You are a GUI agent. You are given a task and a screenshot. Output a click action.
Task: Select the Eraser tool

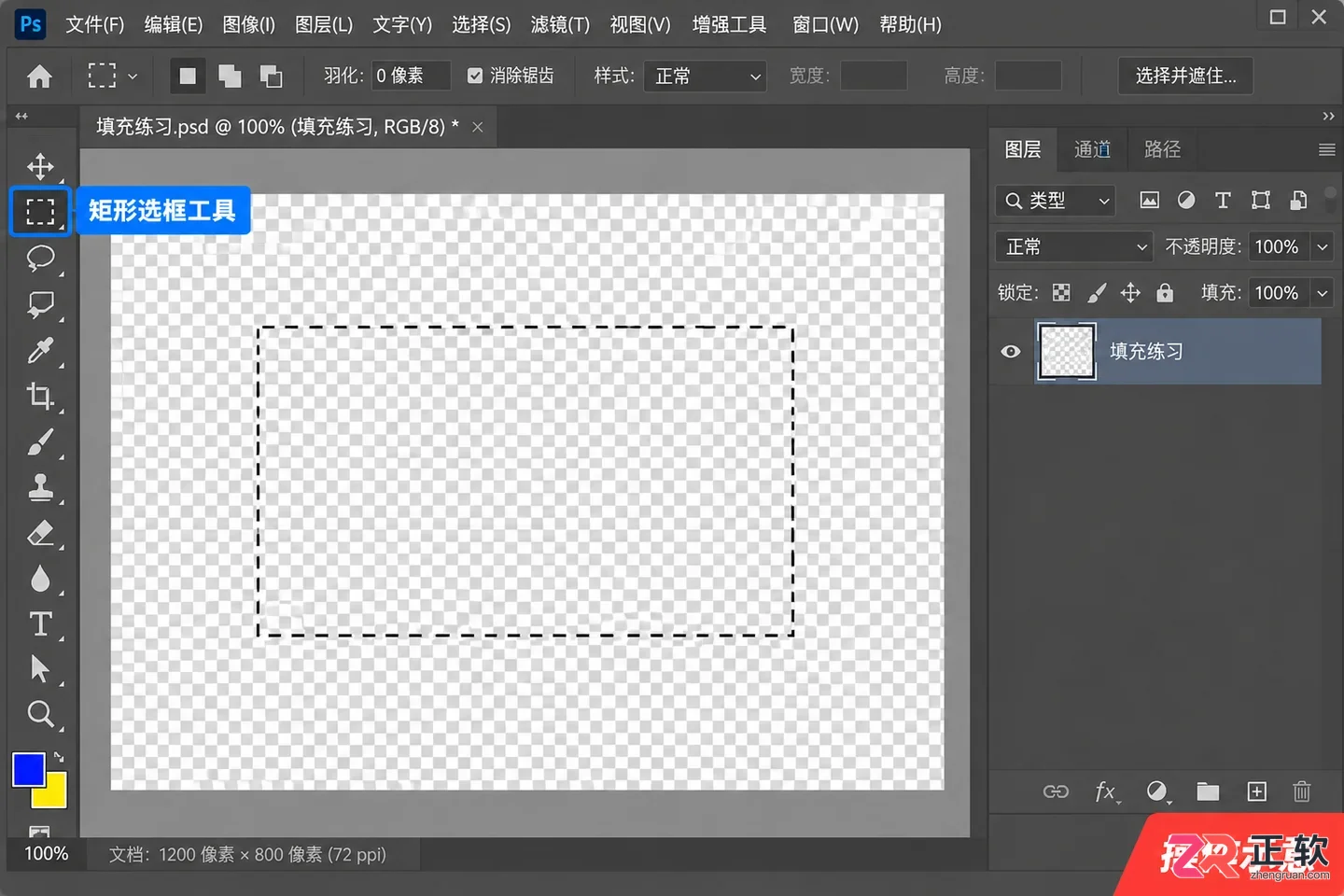[40, 533]
